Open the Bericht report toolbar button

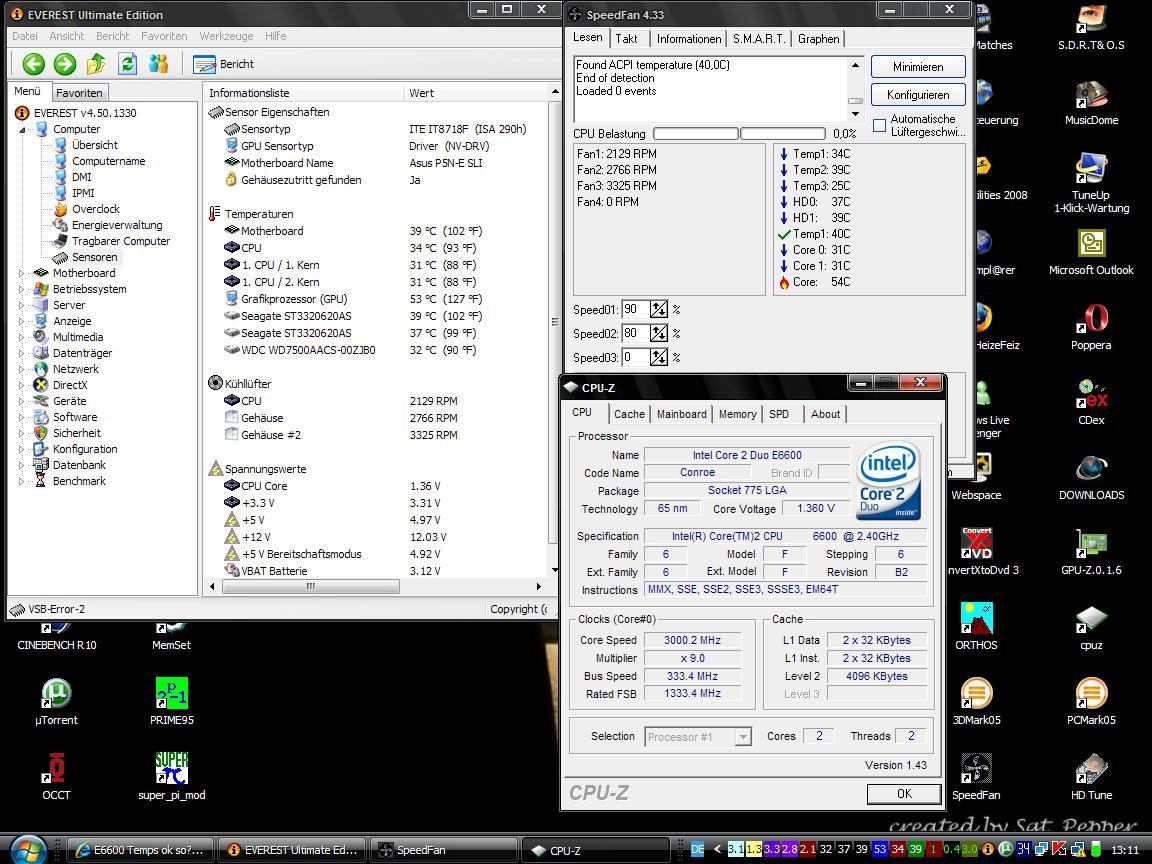coord(223,64)
